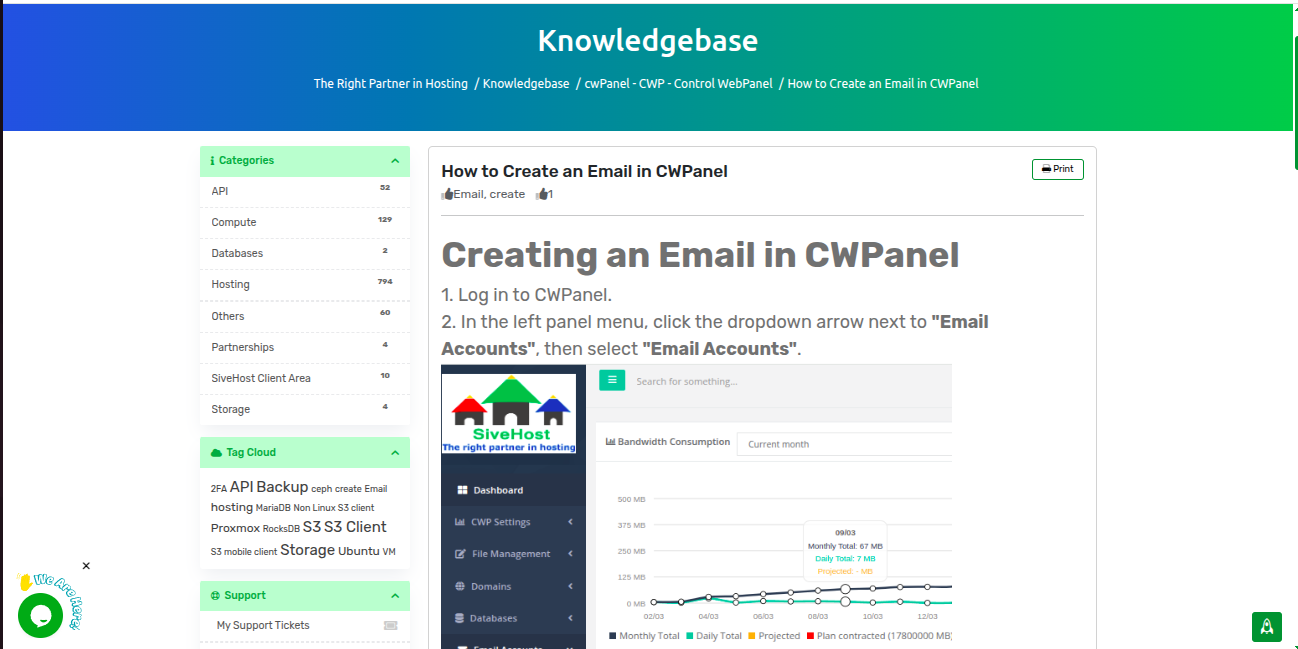The width and height of the screenshot is (1298, 649).
Task: Click the embedded CWPanel dashboard screenshot
Action: [x=696, y=506]
